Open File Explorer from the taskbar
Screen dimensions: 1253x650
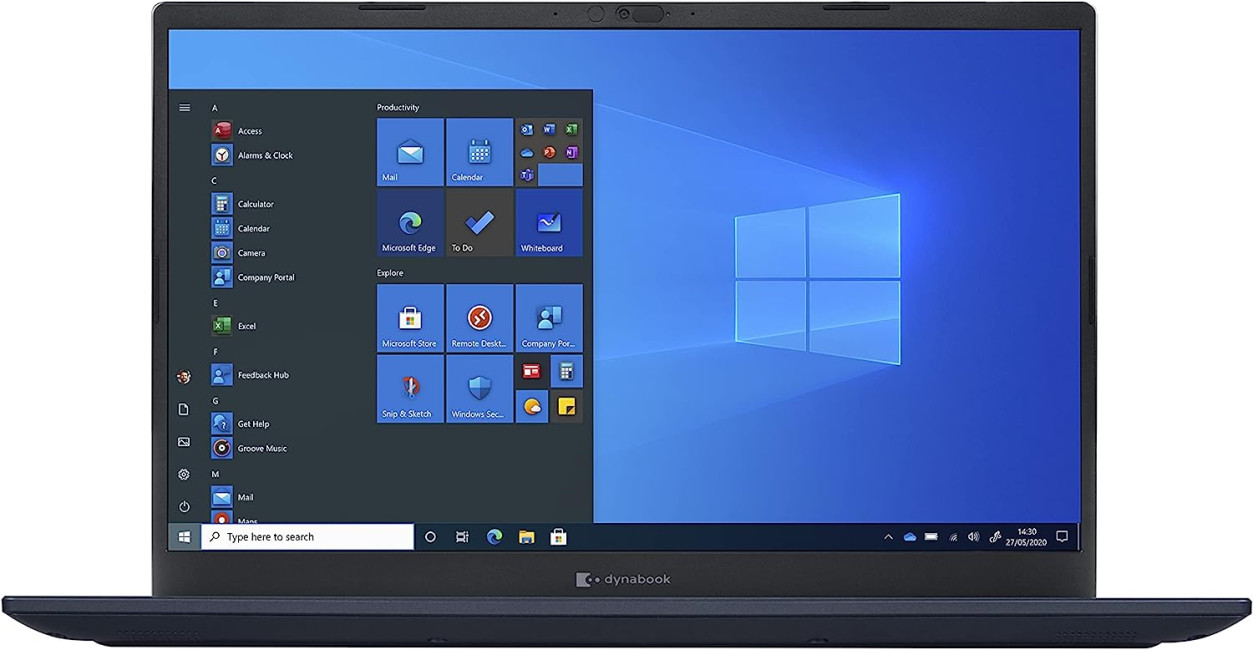pyautogui.click(x=526, y=537)
